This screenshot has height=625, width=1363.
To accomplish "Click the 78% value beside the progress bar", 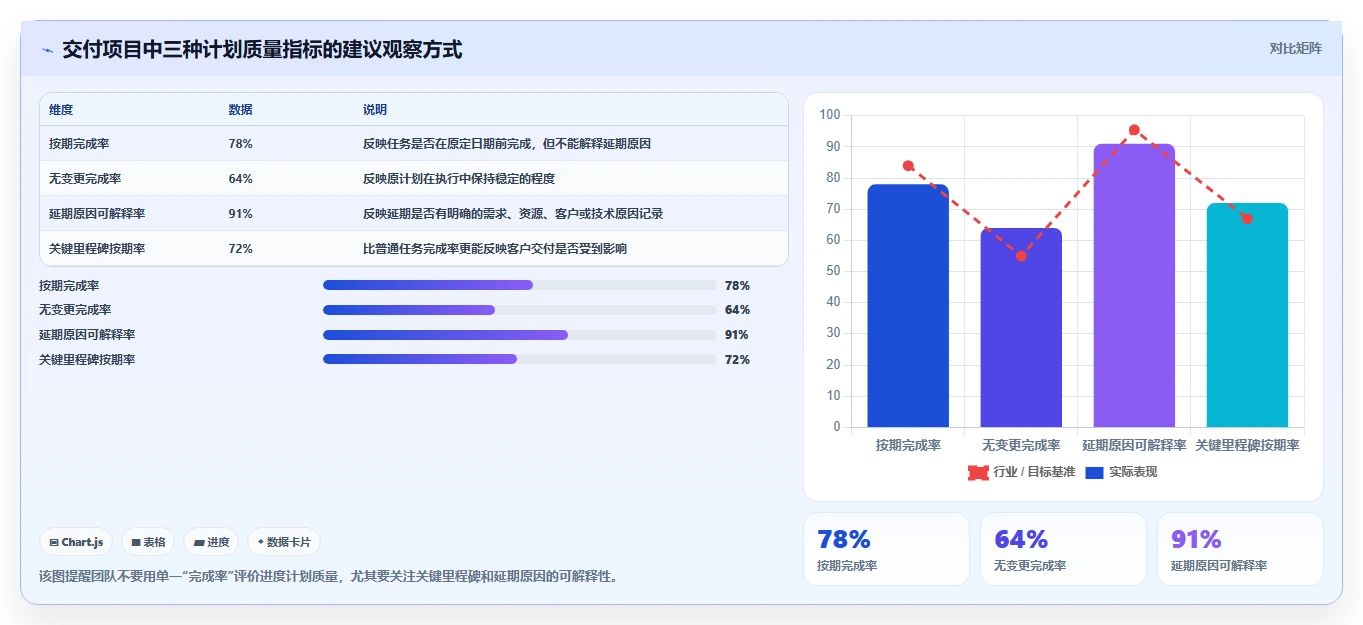I will click(737, 286).
